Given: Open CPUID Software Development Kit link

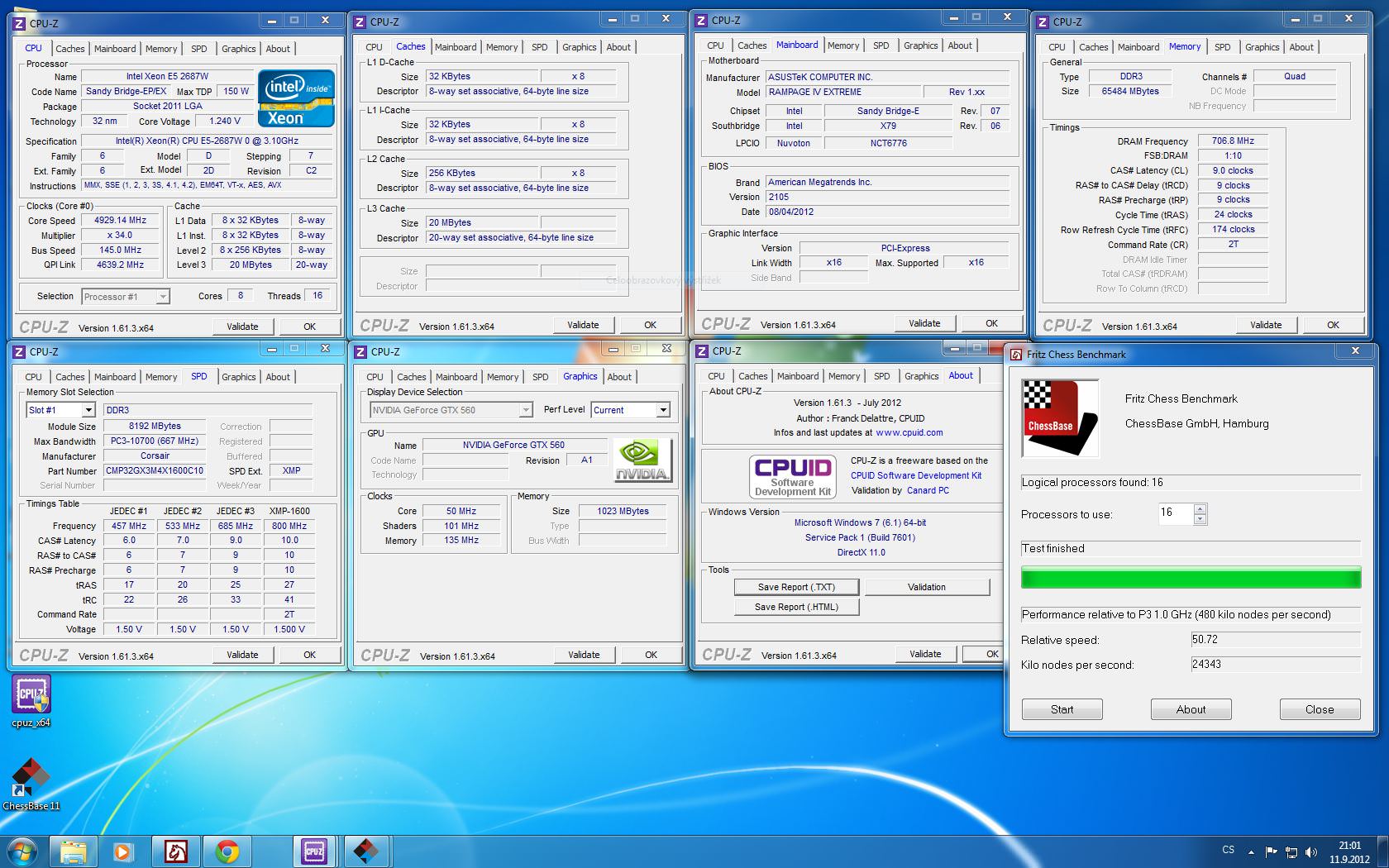Looking at the screenshot, I should tap(916, 475).
